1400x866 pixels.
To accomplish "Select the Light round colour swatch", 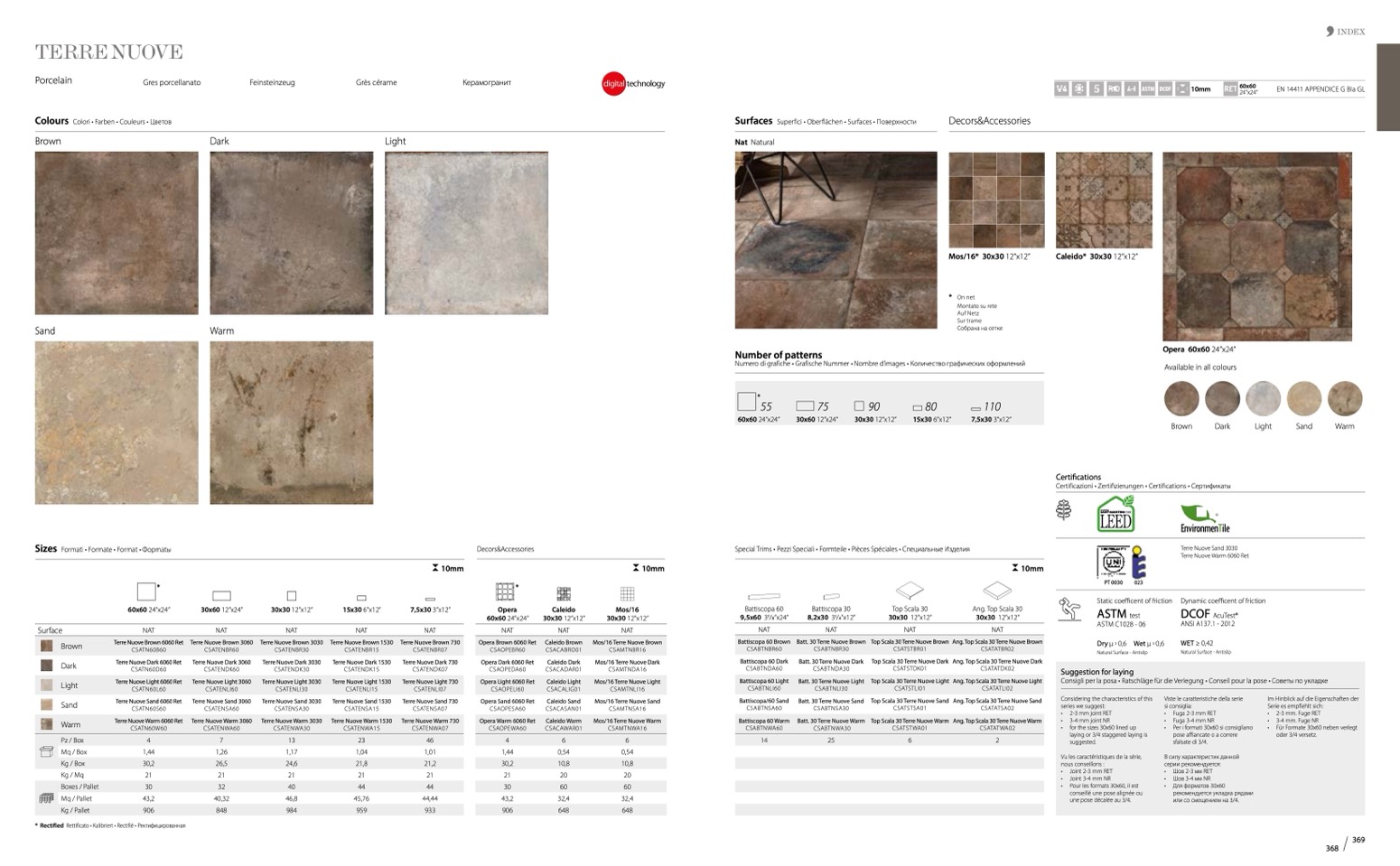I will coord(1263,398).
